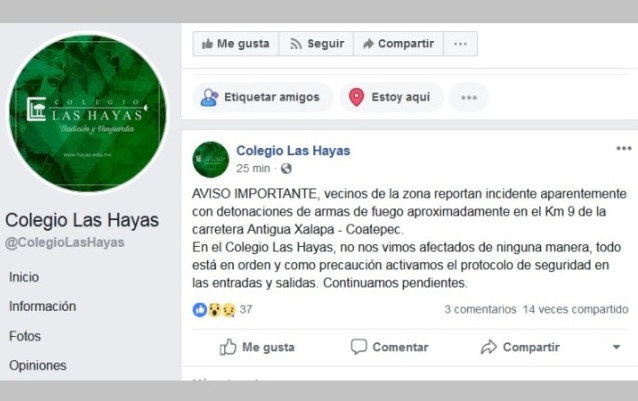Follow the page with the Seguir button
The height and width of the screenshot is (401, 638).
click(x=316, y=44)
